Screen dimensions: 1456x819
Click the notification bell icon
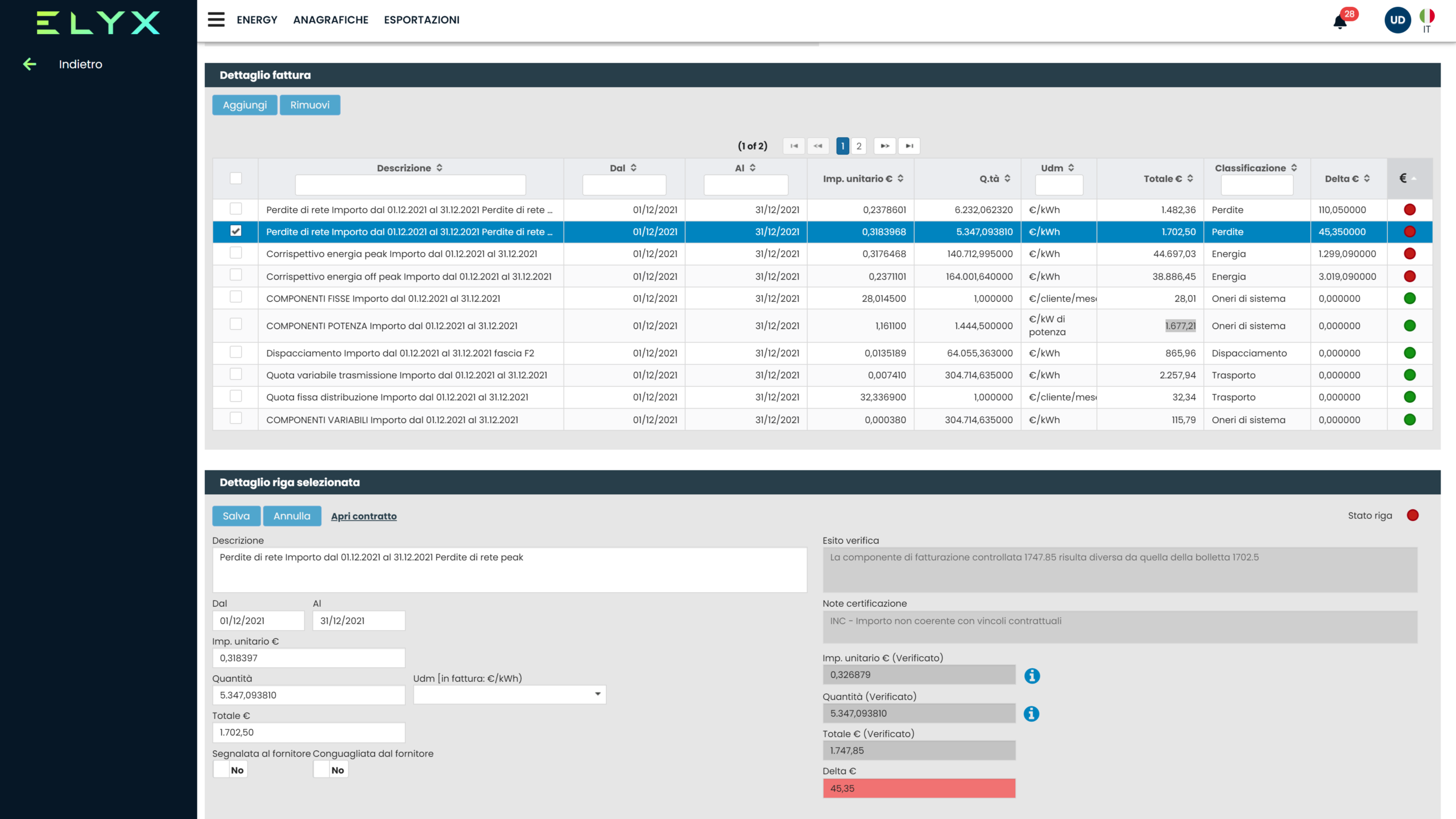pyautogui.click(x=1340, y=22)
